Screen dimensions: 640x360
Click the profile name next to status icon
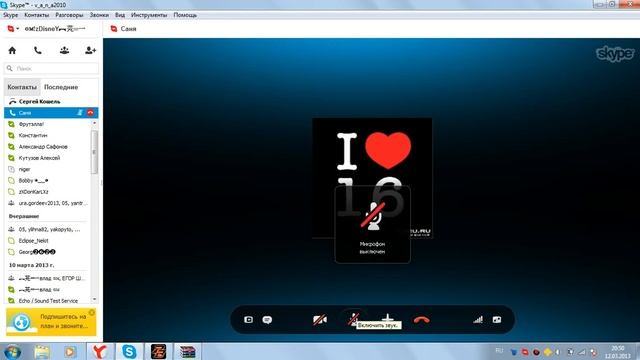55,29
